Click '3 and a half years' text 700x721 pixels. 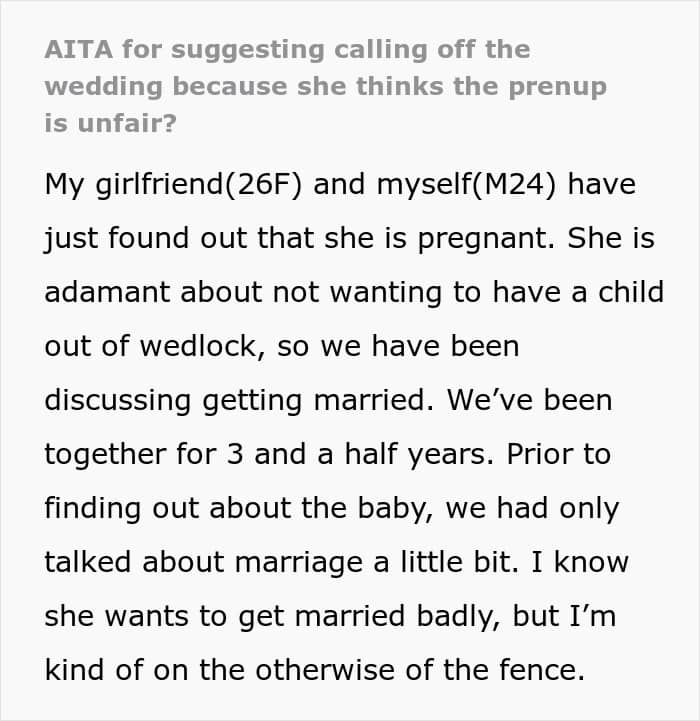tap(360, 455)
